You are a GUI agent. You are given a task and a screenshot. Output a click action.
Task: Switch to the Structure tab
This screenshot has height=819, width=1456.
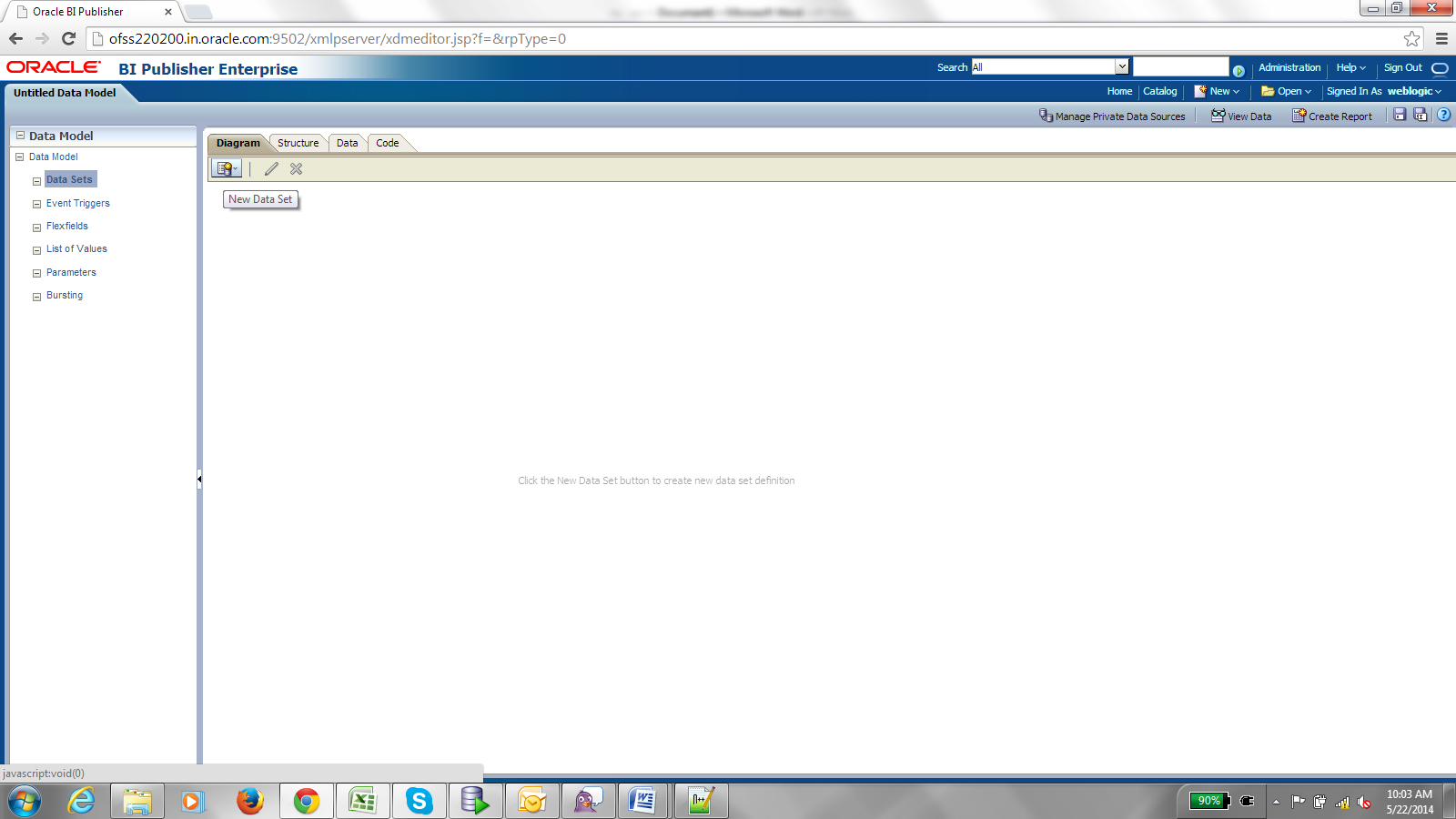tap(298, 143)
